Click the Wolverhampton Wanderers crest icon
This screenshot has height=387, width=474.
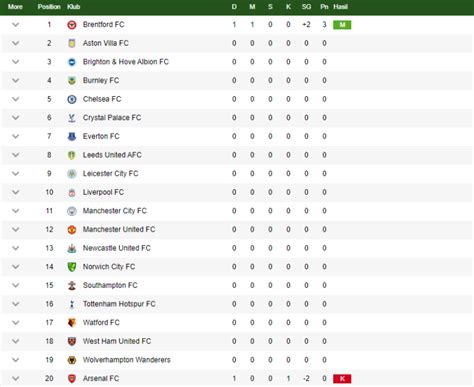click(x=72, y=360)
